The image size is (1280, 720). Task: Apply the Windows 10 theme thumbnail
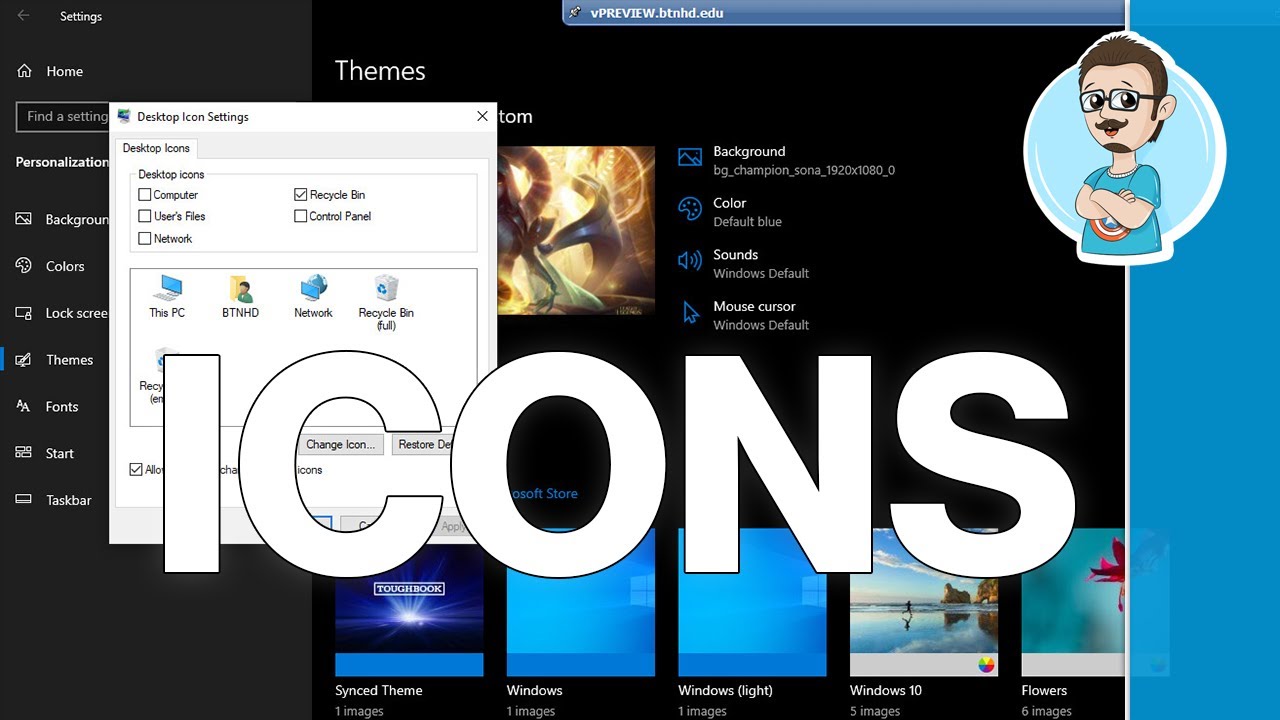pos(924,602)
